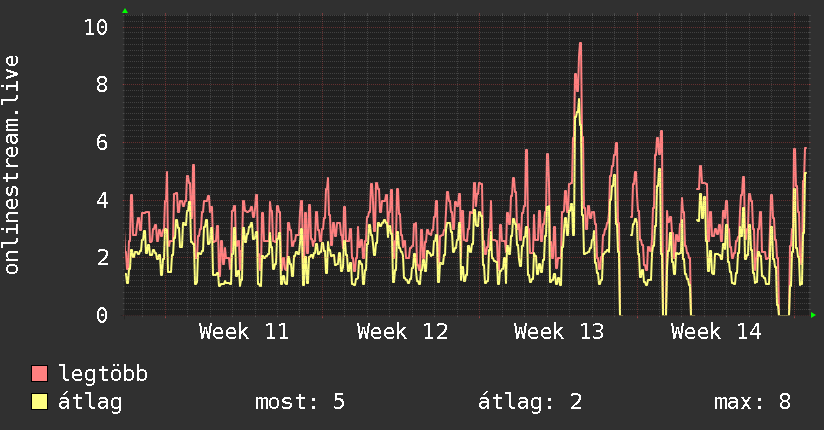
Task: Click the y-axis label 10
Action: coord(96,27)
